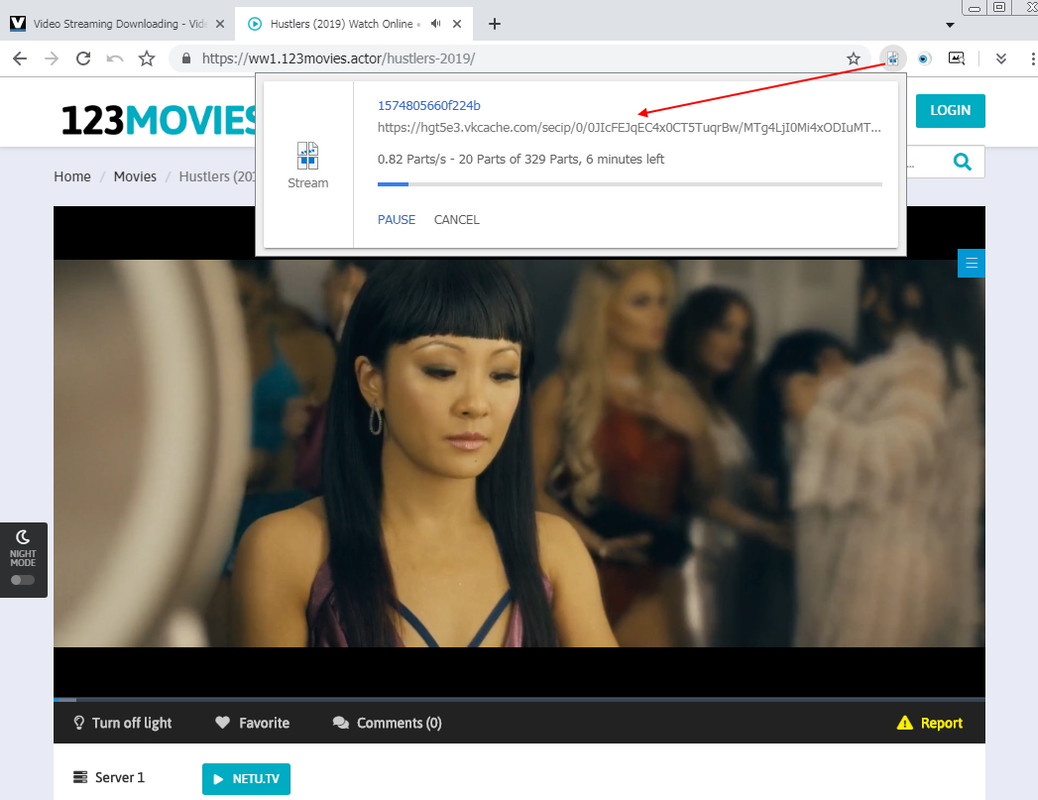Cancel the stream download

pyautogui.click(x=457, y=219)
